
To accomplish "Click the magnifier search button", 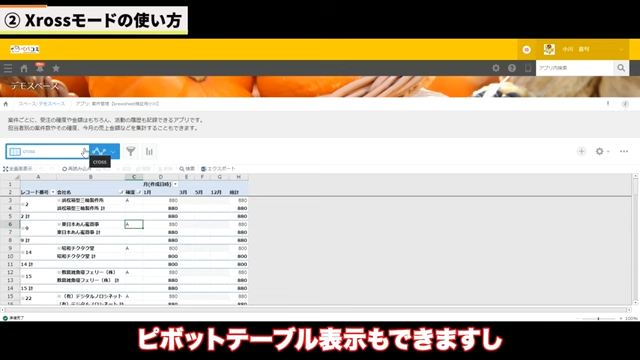I will [621, 68].
